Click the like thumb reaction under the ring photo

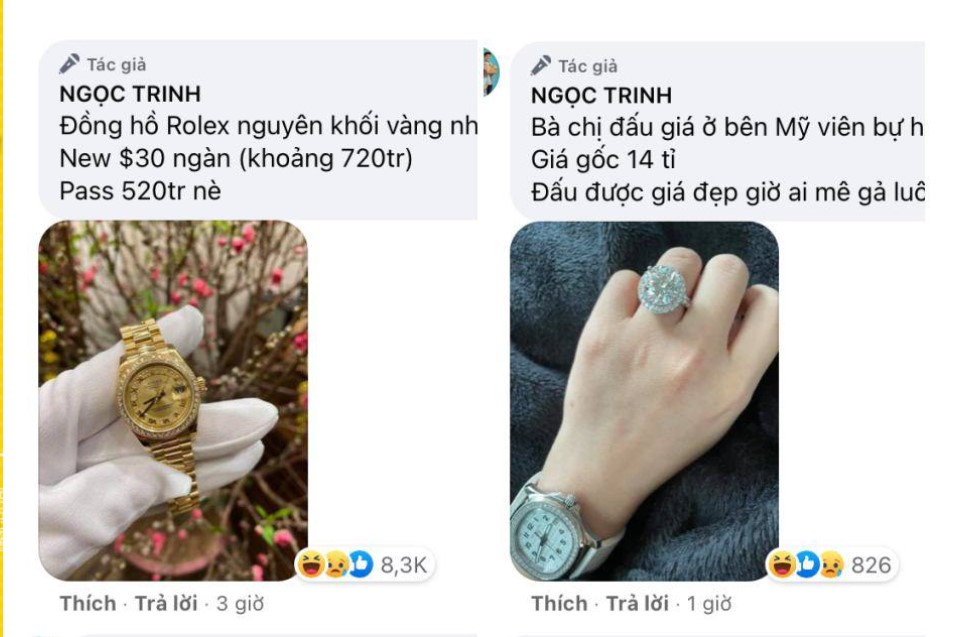[806, 564]
